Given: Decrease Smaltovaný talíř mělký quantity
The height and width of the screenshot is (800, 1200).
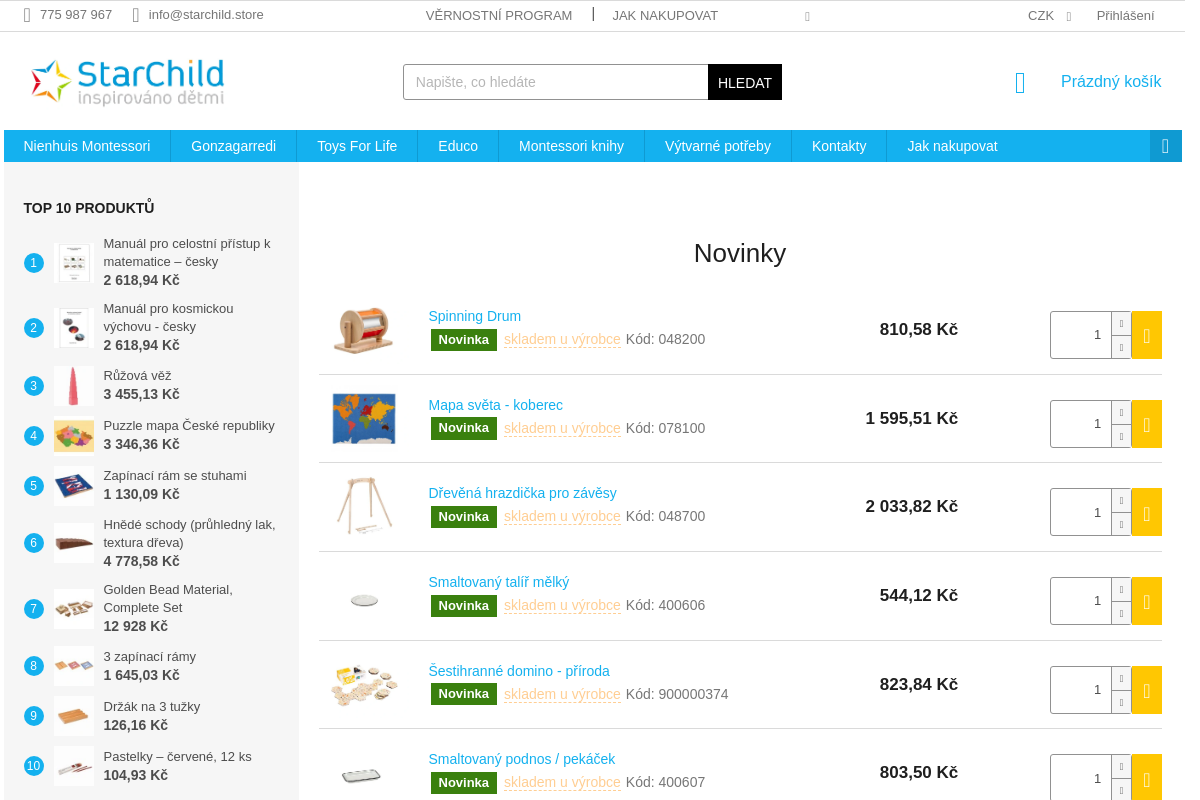Looking at the screenshot, I should [1121, 613].
